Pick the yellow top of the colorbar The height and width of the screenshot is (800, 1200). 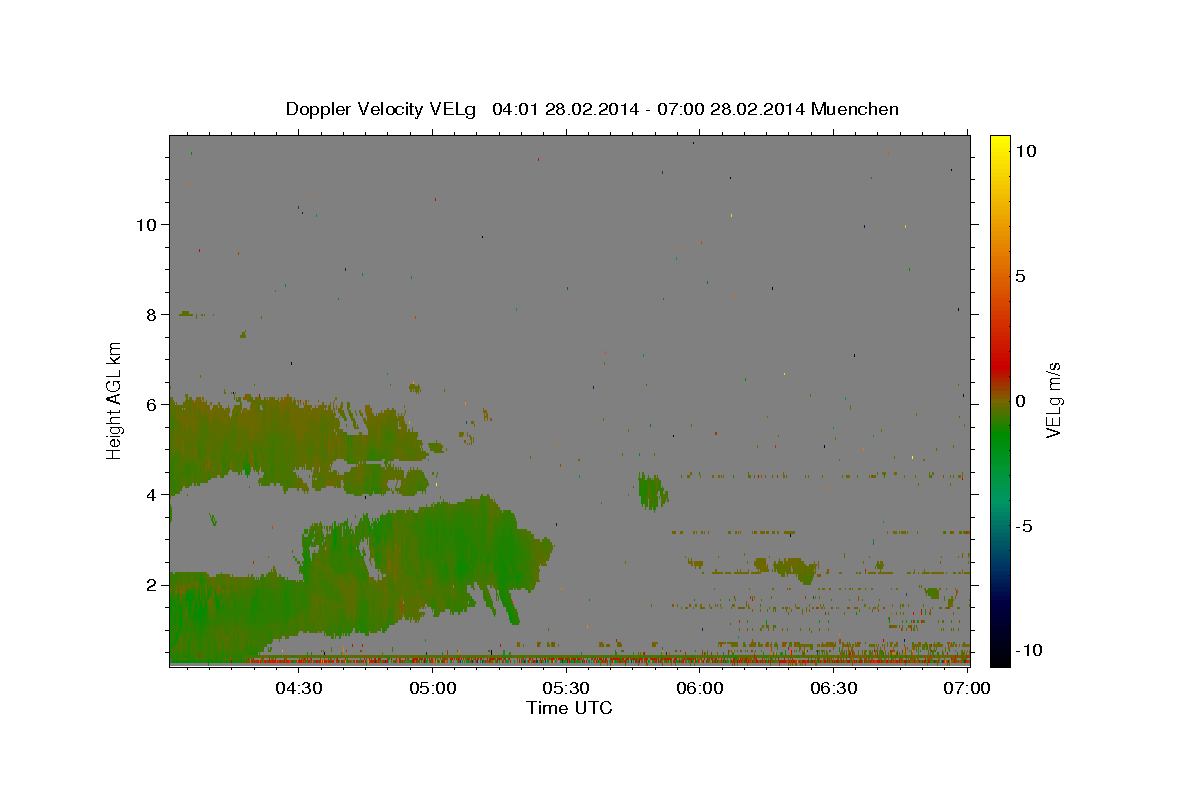[x=999, y=142]
